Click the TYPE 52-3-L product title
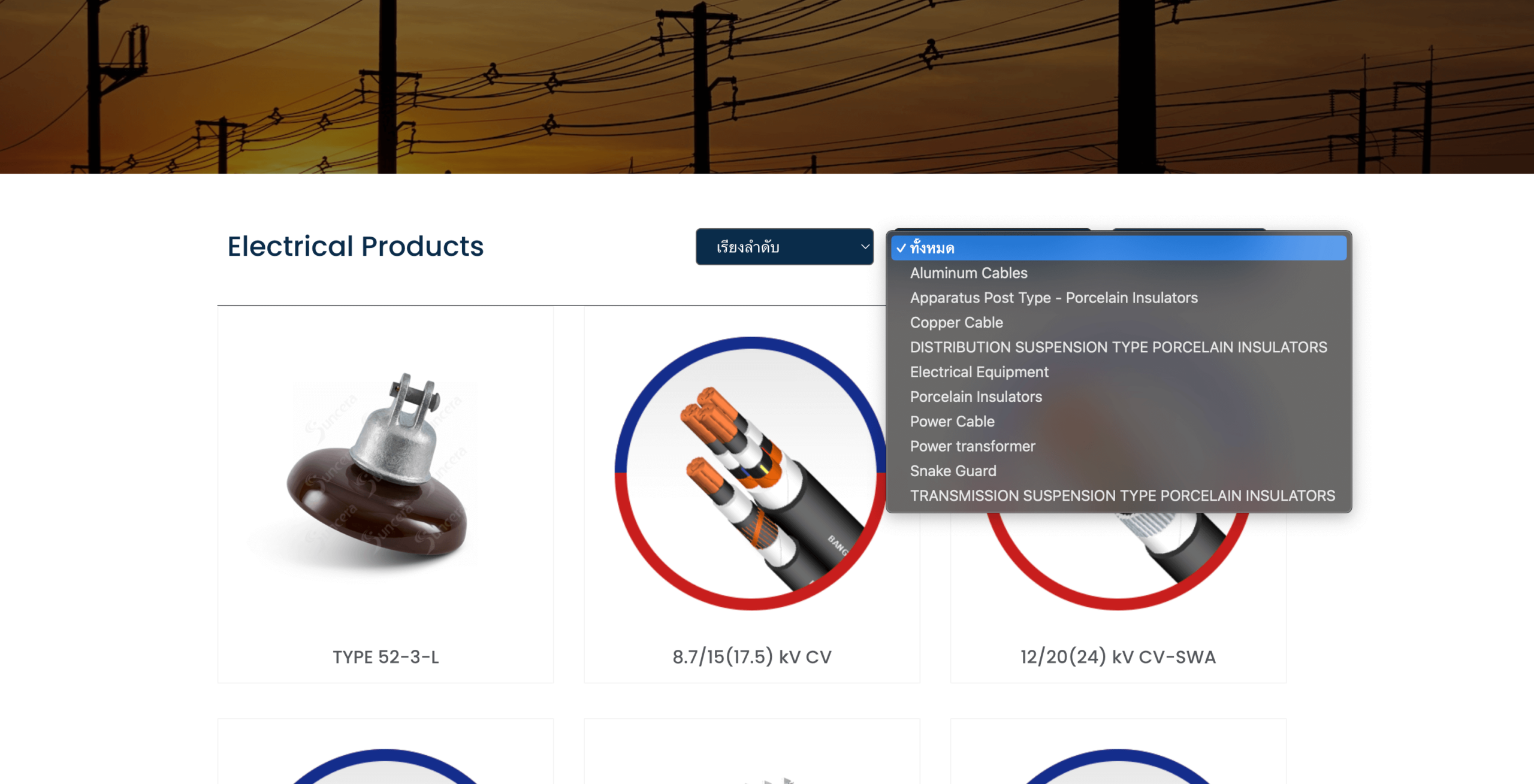This screenshot has height=784, width=1534. (386, 657)
